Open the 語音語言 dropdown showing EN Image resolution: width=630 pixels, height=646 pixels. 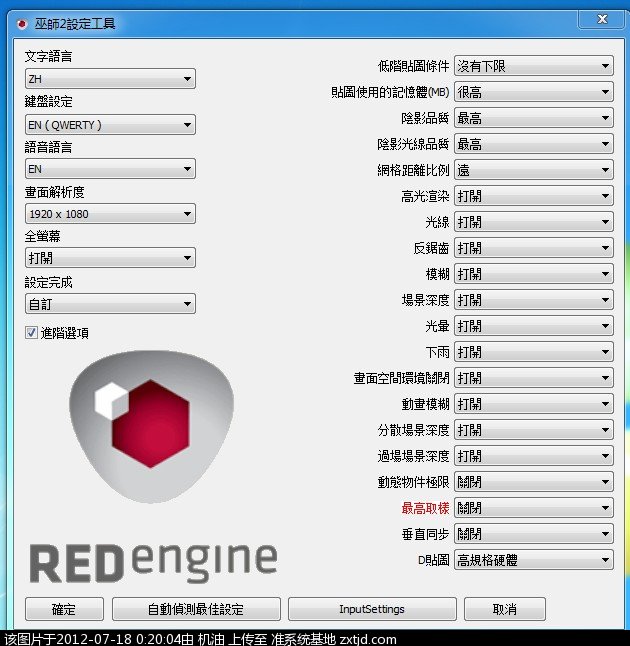pyautogui.click(x=110, y=169)
